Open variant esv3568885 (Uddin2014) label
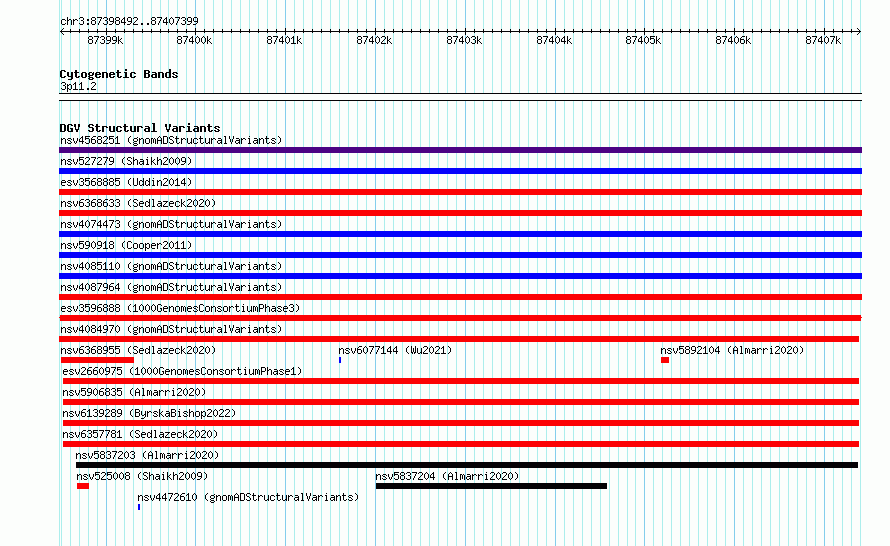 (126, 182)
